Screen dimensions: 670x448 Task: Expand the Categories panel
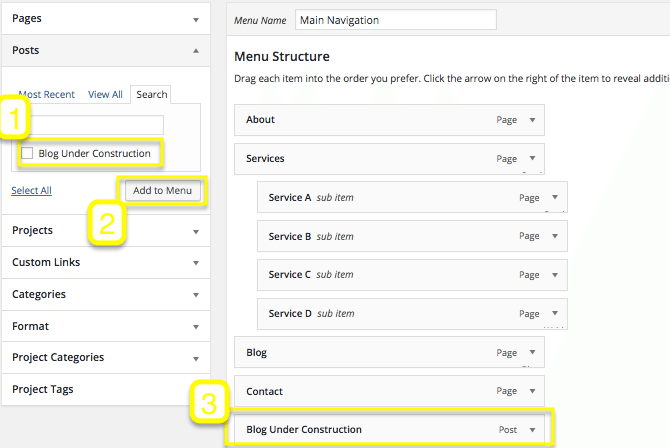[196, 295]
